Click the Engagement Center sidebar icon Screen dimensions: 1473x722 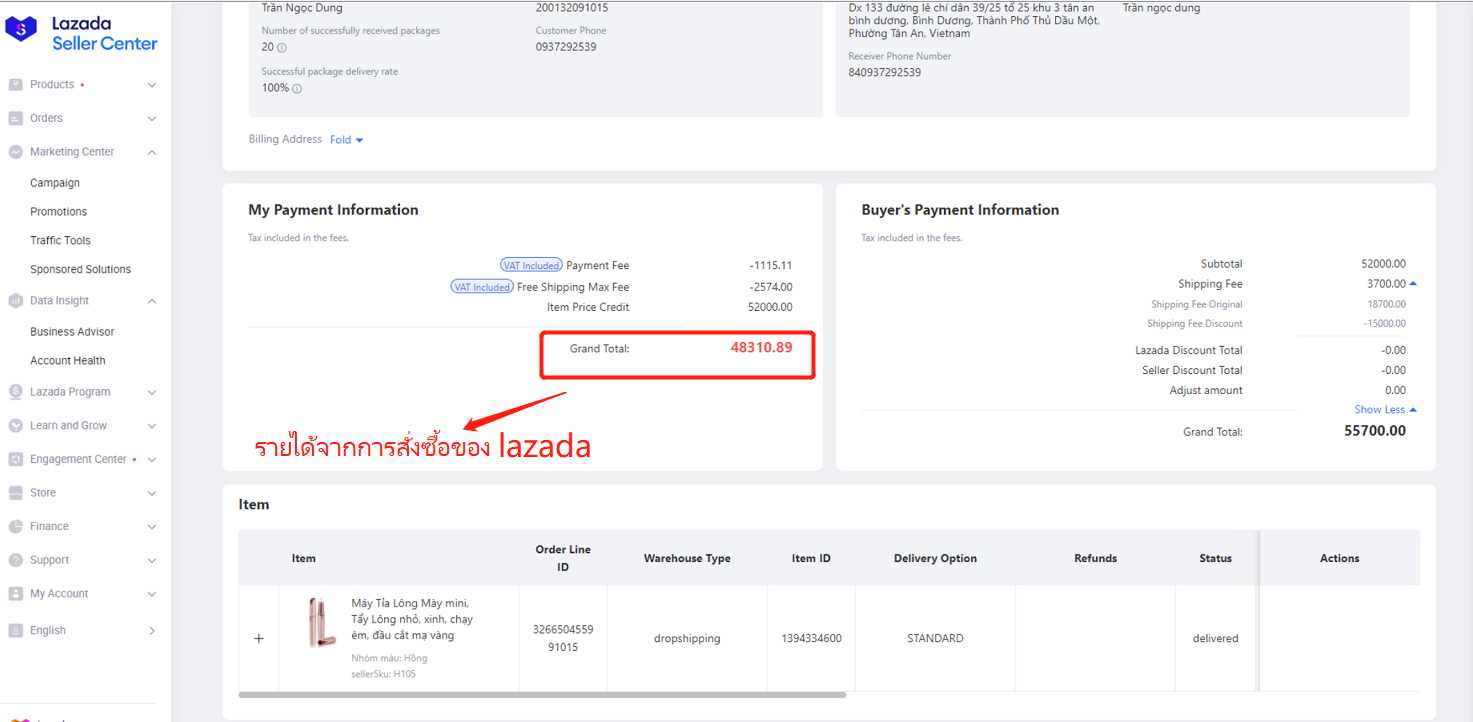point(15,460)
